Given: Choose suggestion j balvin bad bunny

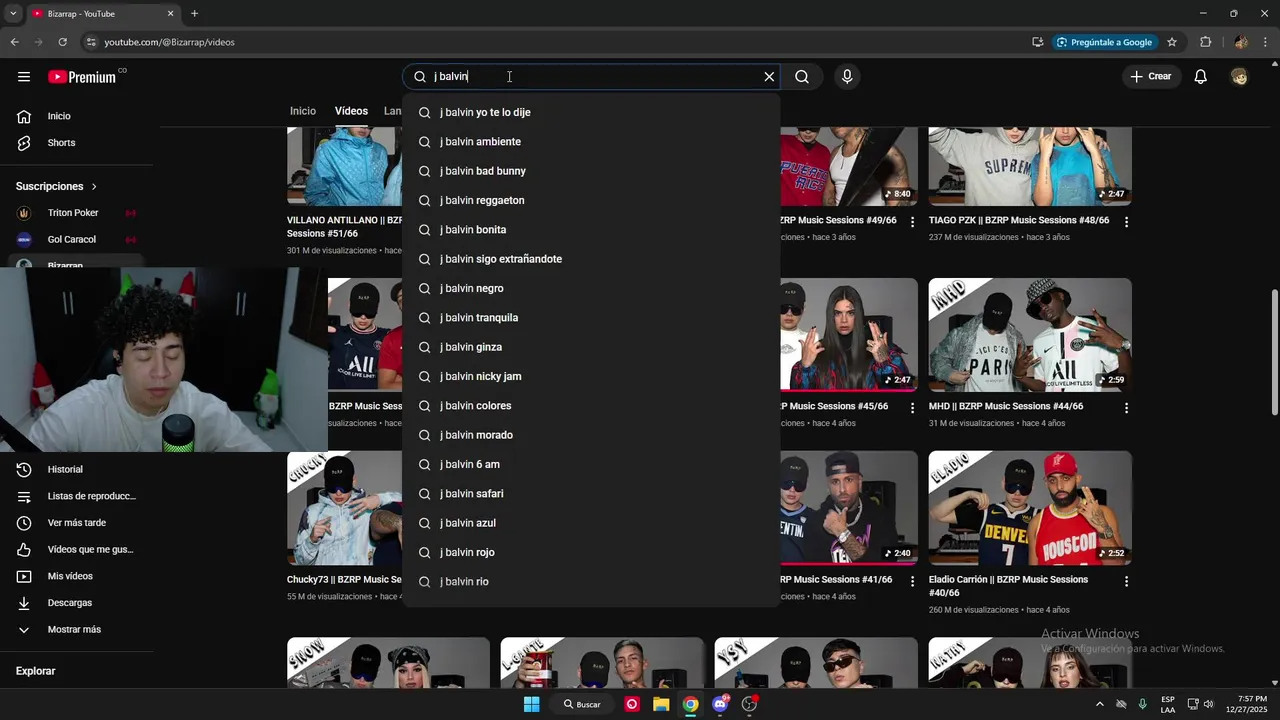Looking at the screenshot, I should pyautogui.click(x=591, y=171).
